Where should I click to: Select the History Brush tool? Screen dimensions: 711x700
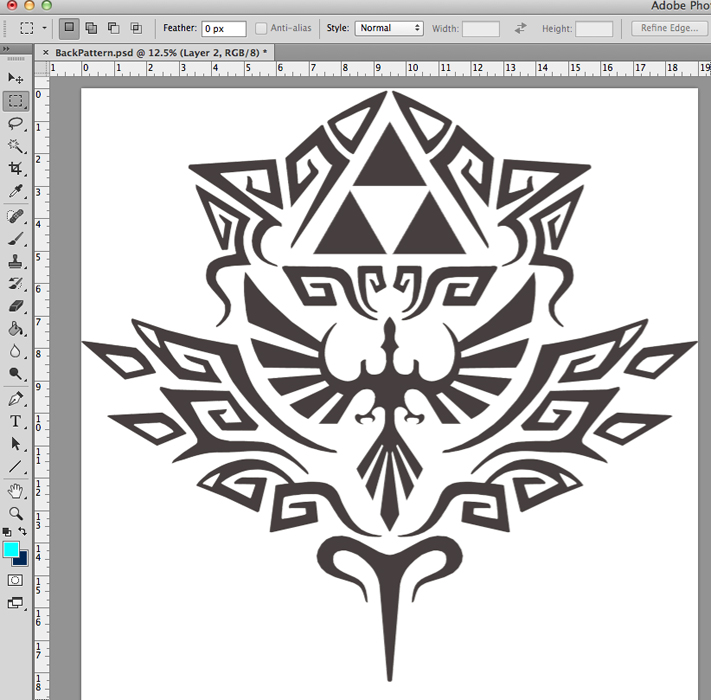(15, 284)
